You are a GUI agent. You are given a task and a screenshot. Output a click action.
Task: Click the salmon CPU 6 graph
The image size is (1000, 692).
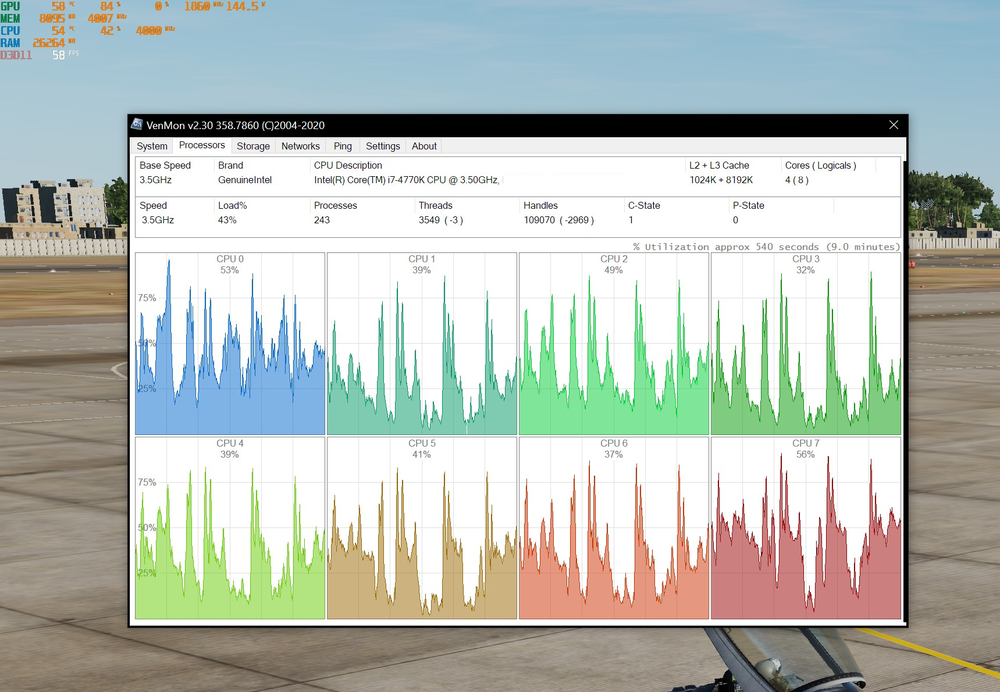pyautogui.click(x=613, y=528)
